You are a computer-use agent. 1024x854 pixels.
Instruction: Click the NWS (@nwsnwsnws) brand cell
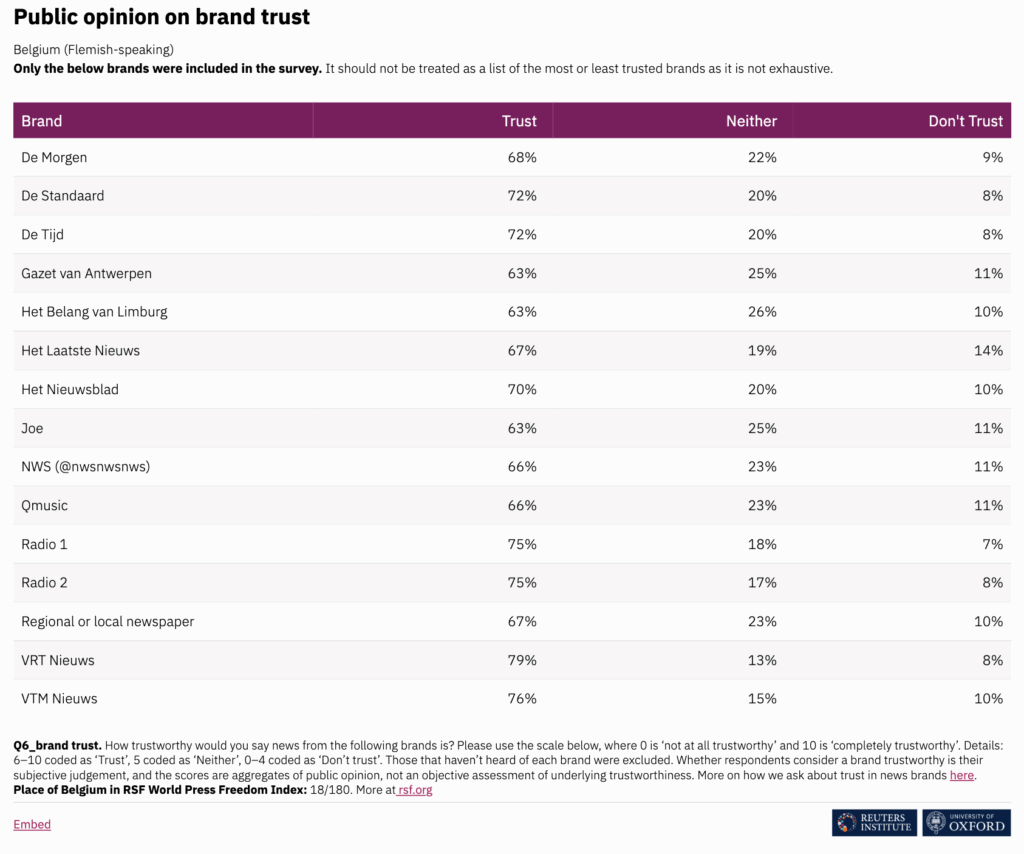point(86,467)
